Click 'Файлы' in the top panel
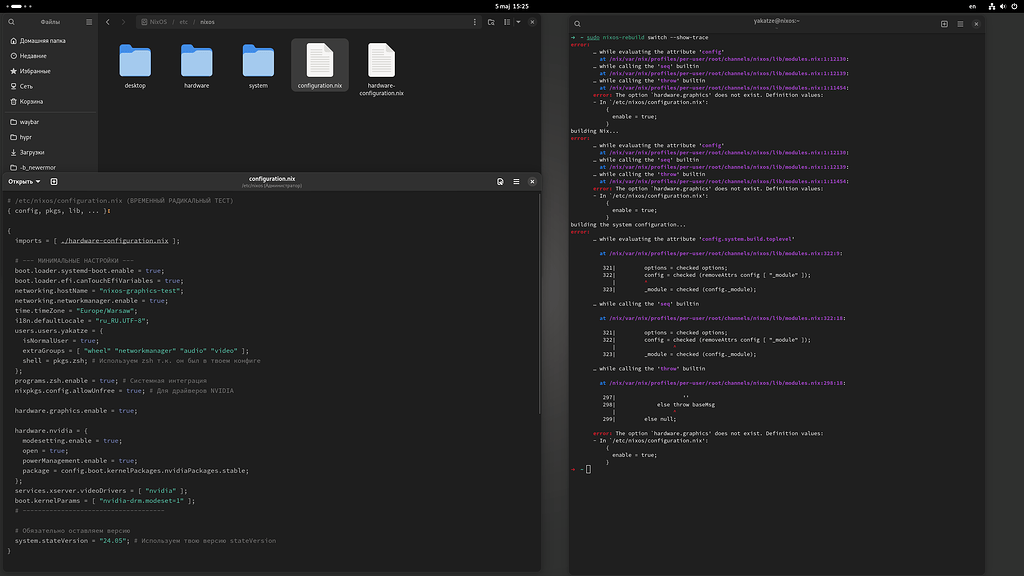 (x=50, y=21)
